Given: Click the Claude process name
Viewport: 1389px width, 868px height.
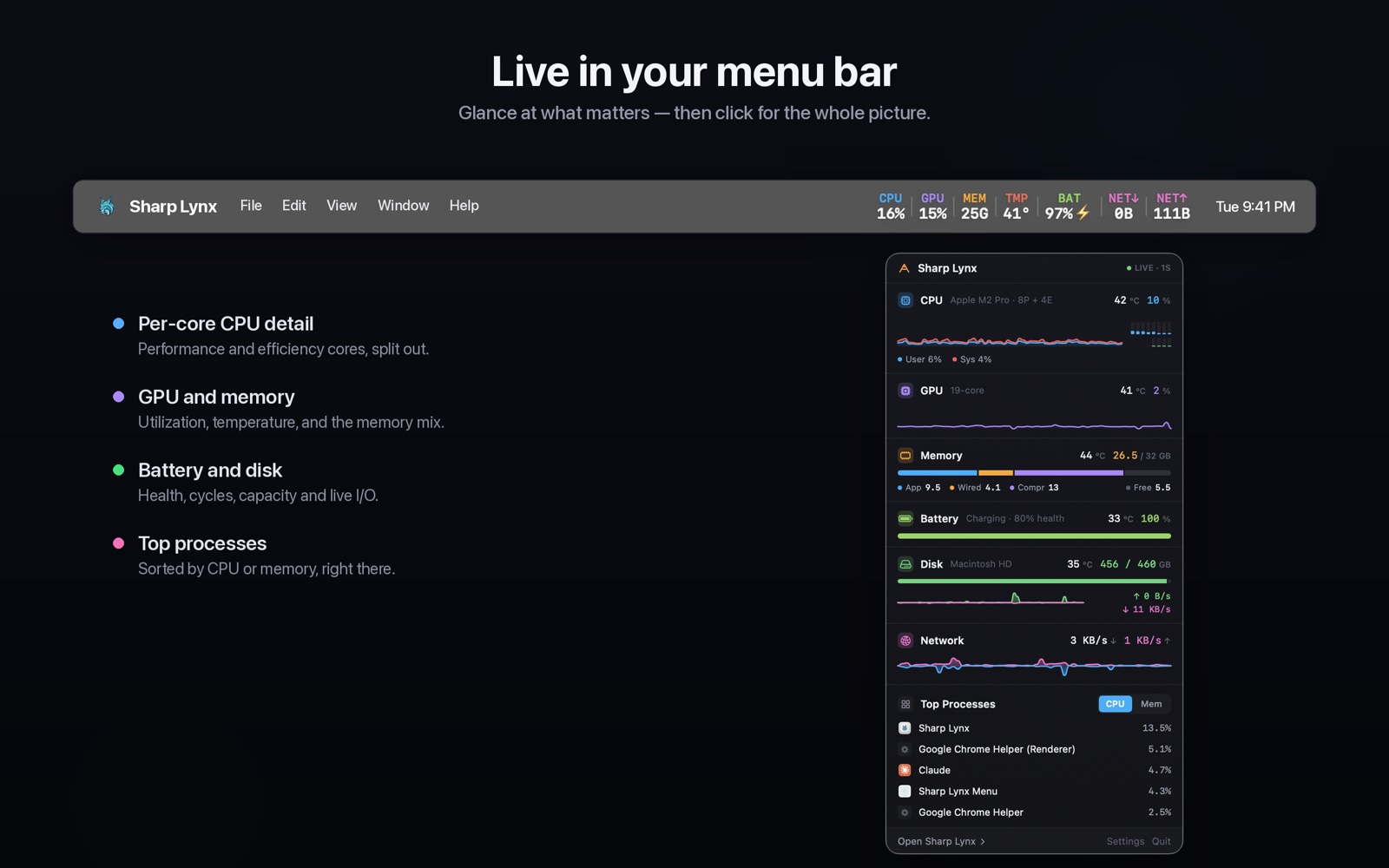Looking at the screenshot, I should (x=934, y=770).
